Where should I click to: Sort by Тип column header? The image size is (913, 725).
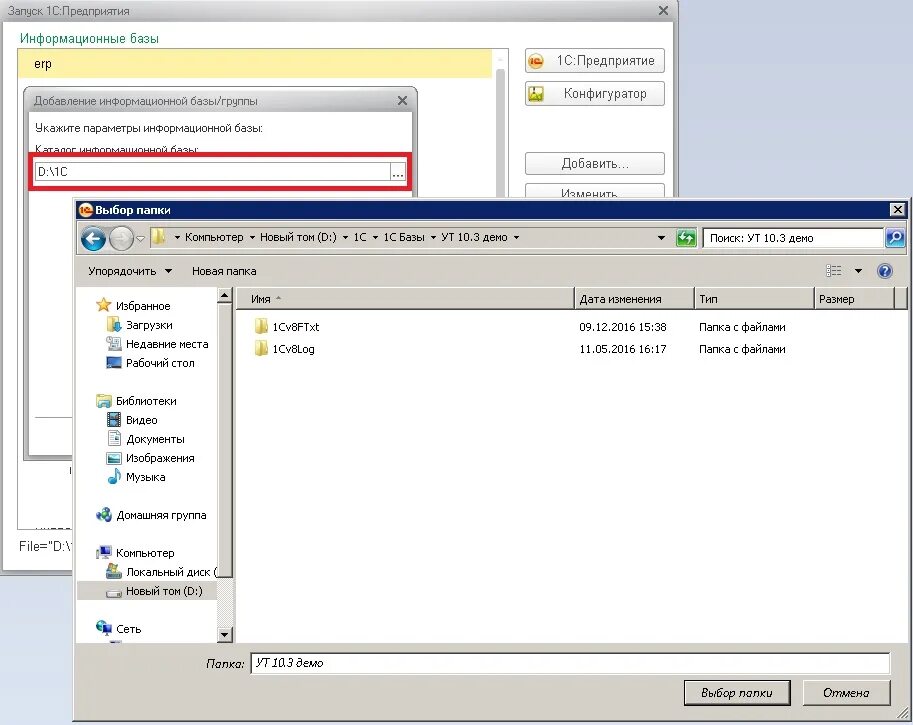(754, 299)
